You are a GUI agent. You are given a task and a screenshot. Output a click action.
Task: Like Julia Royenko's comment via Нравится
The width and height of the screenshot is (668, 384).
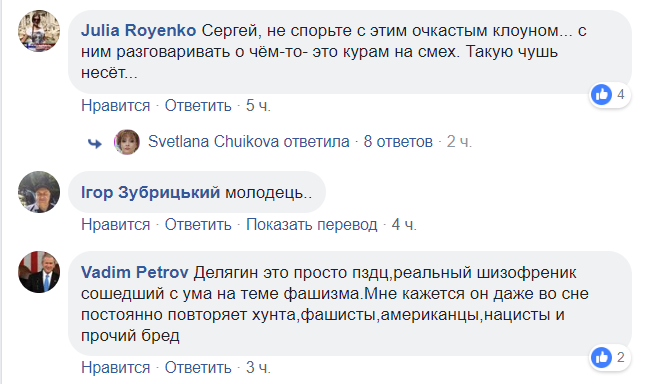(115, 105)
